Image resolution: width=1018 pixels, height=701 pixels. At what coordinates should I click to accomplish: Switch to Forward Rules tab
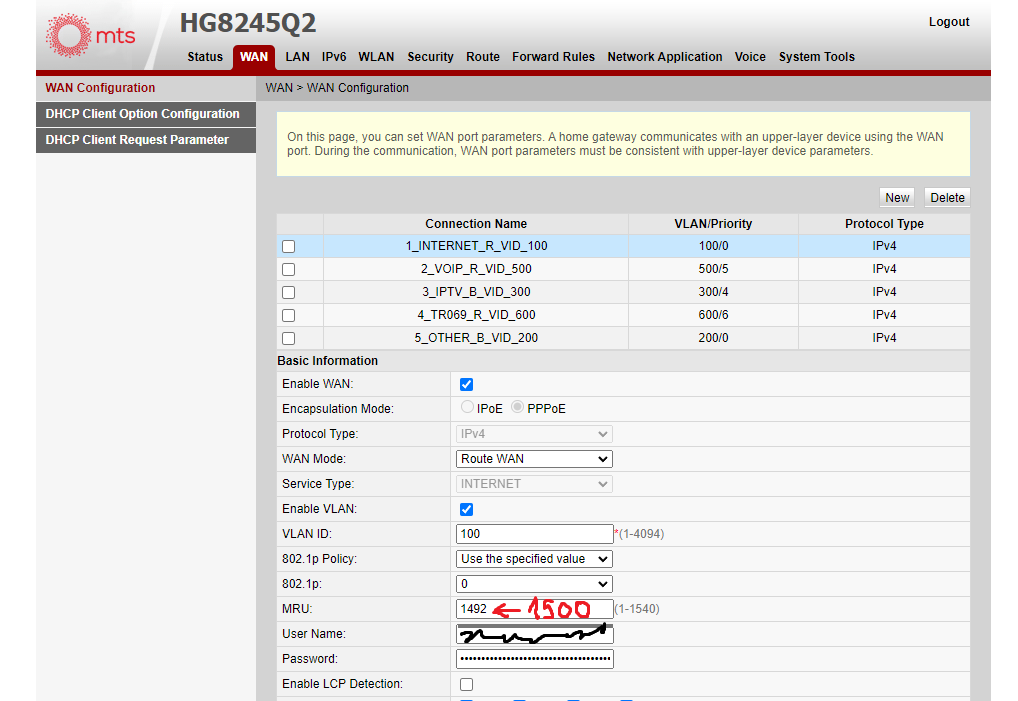click(553, 56)
